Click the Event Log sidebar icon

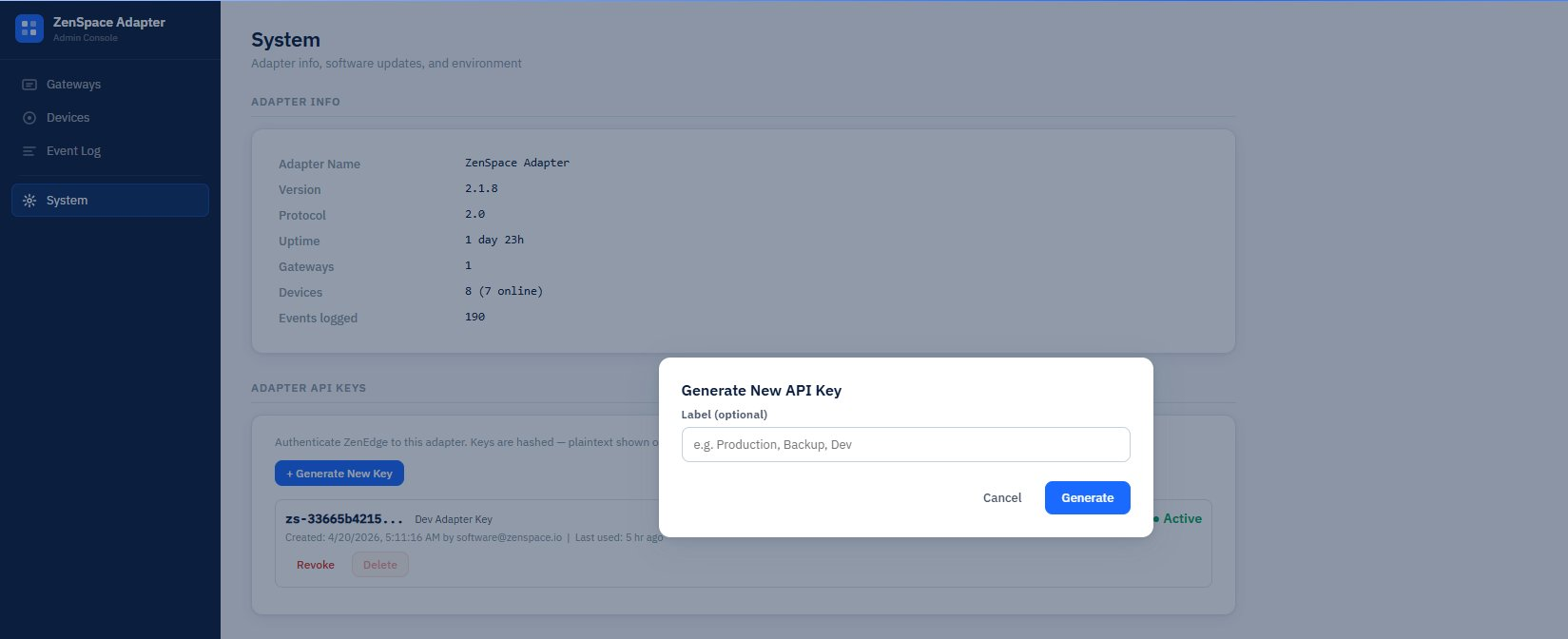[29, 151]
